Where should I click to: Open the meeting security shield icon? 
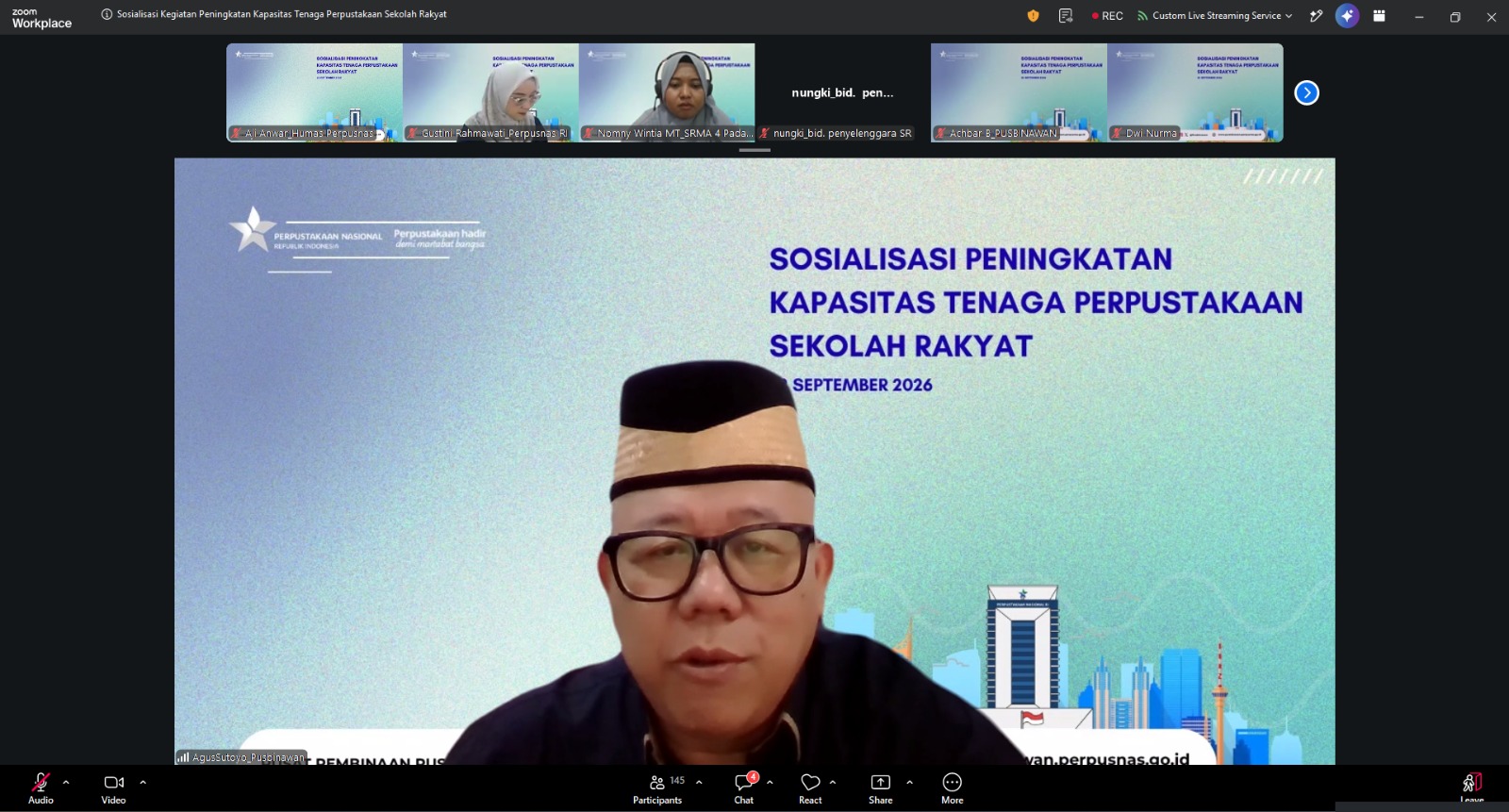[x=1033, y=15]
